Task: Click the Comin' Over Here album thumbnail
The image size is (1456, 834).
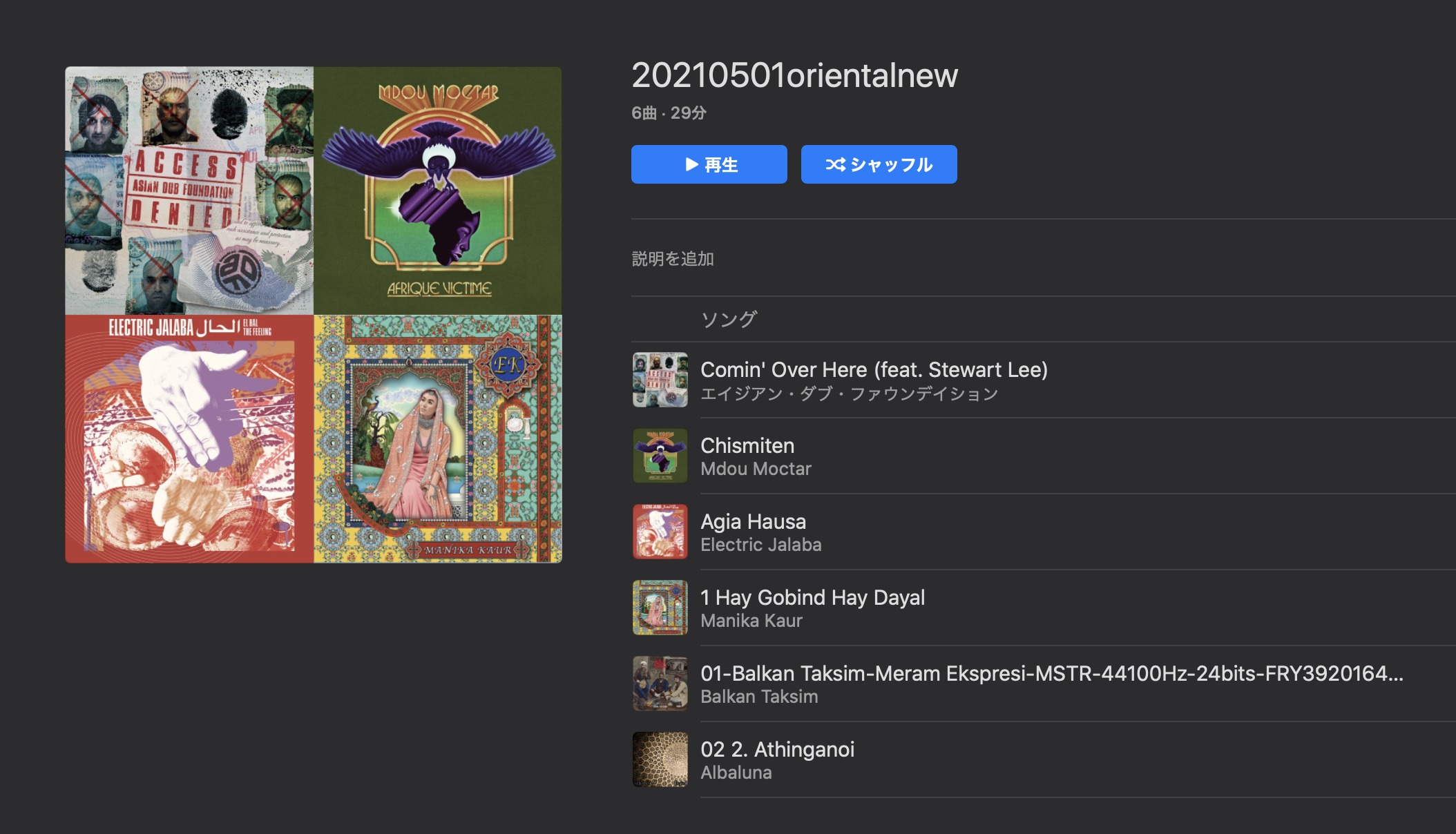Action: coord(660,380)
